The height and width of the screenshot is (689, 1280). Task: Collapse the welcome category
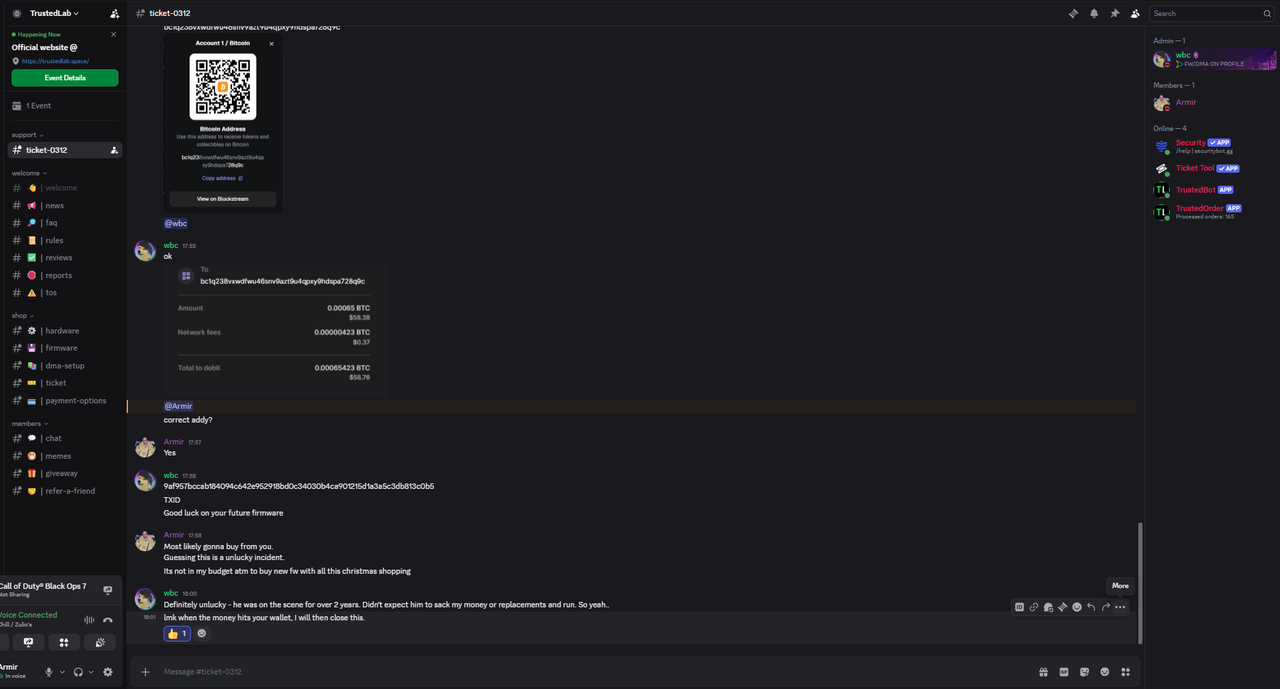pyautogui.click(x=29, y=173)
